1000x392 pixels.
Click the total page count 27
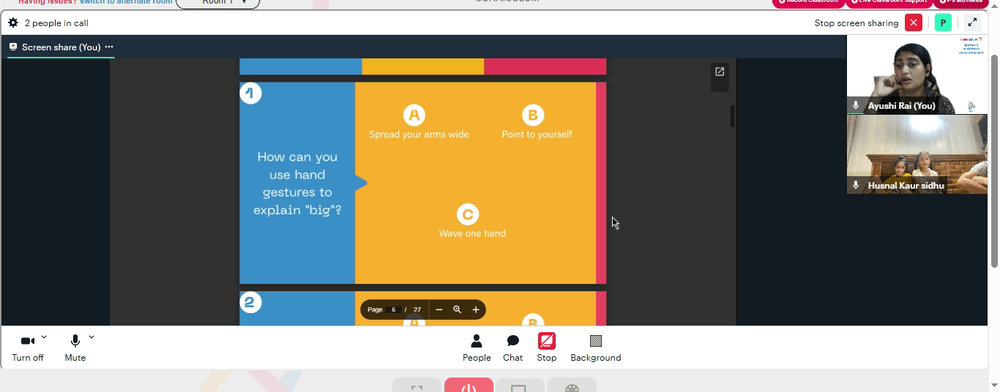pos(417,310)
